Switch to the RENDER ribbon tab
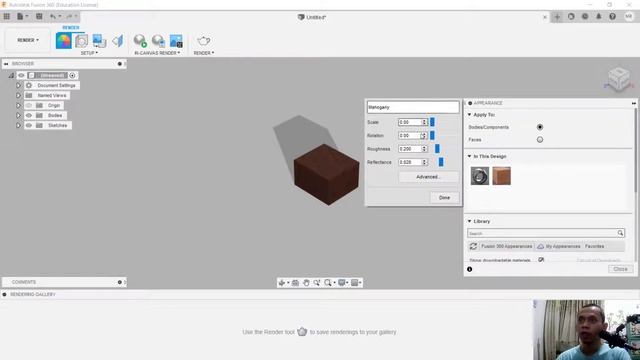640x360 pixels. pos(71,27)
